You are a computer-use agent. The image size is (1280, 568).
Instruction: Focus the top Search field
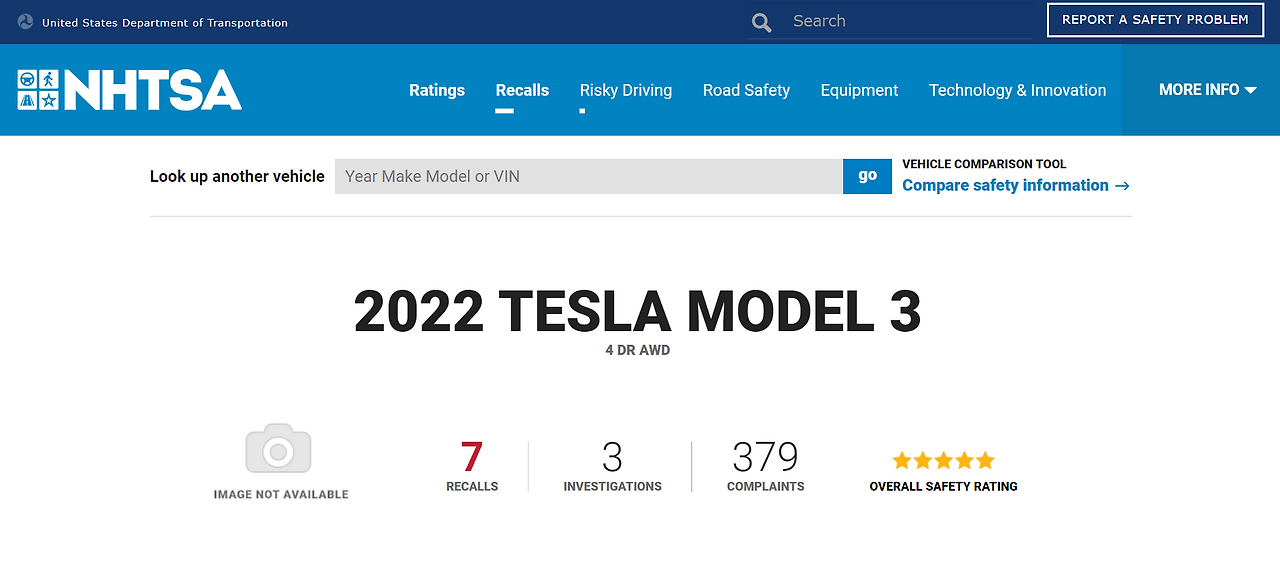tap(910, 21)
